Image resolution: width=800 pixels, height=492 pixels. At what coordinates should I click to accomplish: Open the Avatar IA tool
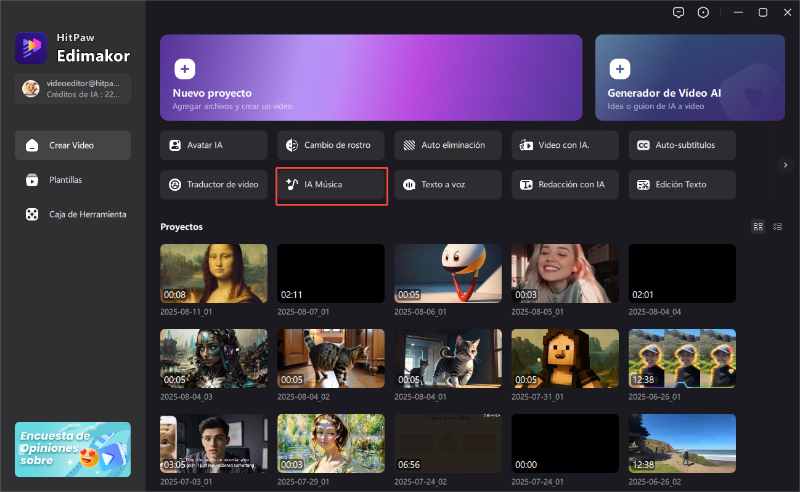(214, 145)
